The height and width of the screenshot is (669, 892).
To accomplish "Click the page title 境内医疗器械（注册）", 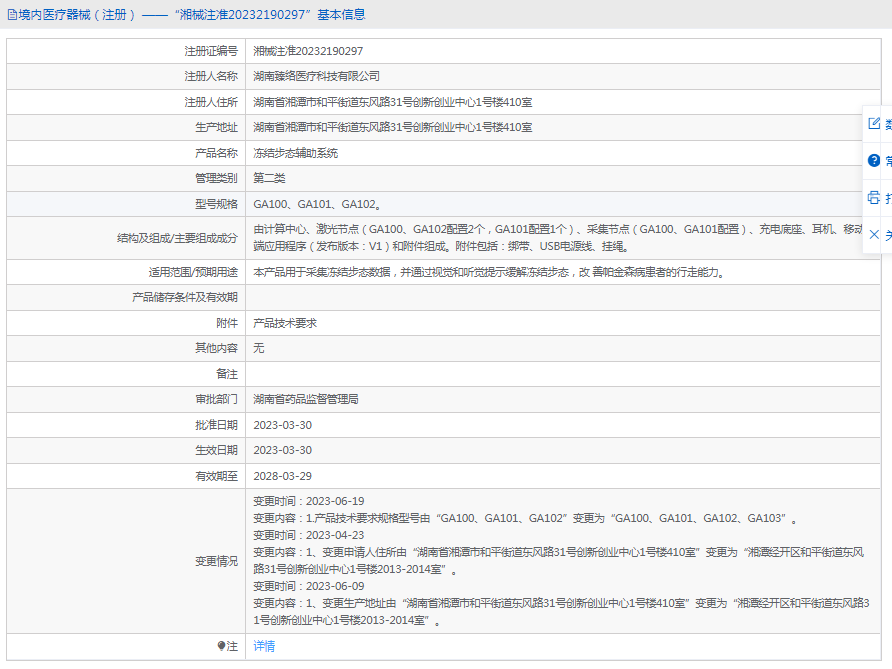I will 77,15.
